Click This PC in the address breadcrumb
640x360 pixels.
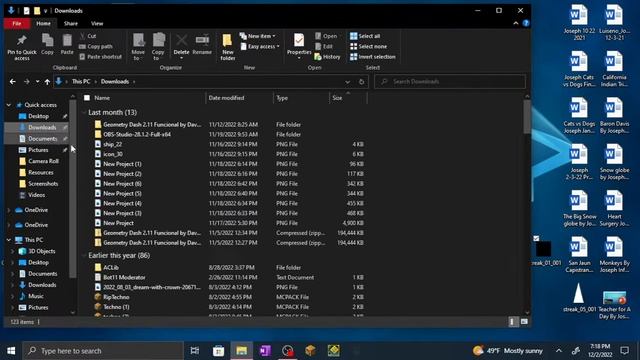pos(81,82)
